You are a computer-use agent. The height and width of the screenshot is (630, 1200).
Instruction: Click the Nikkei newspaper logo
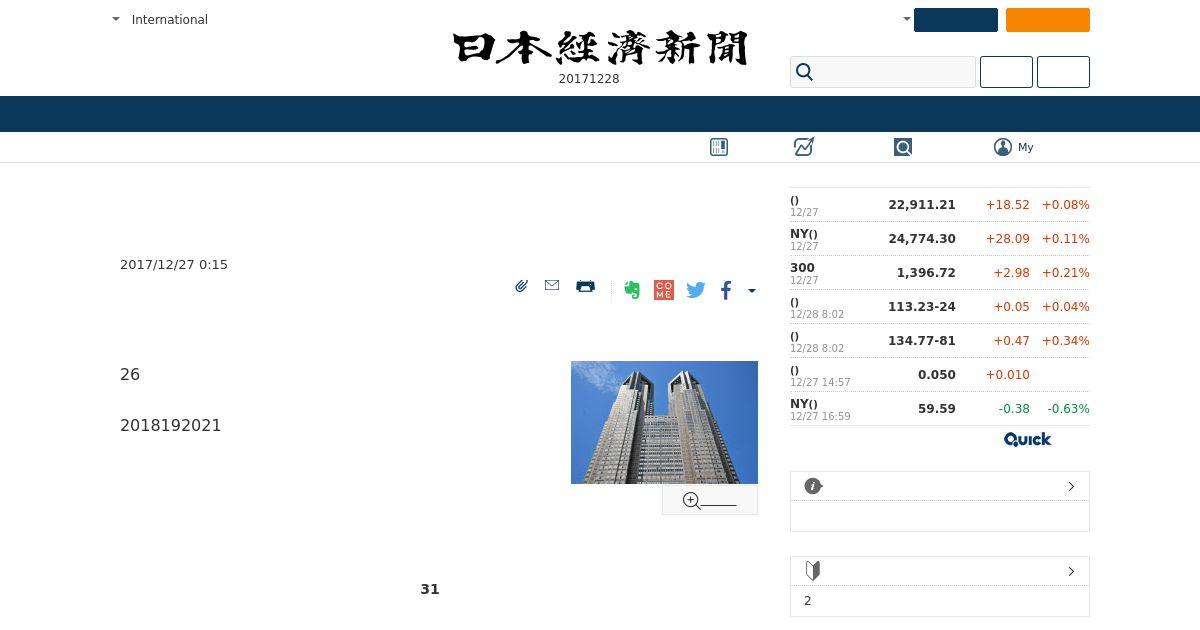click(600, 48)
